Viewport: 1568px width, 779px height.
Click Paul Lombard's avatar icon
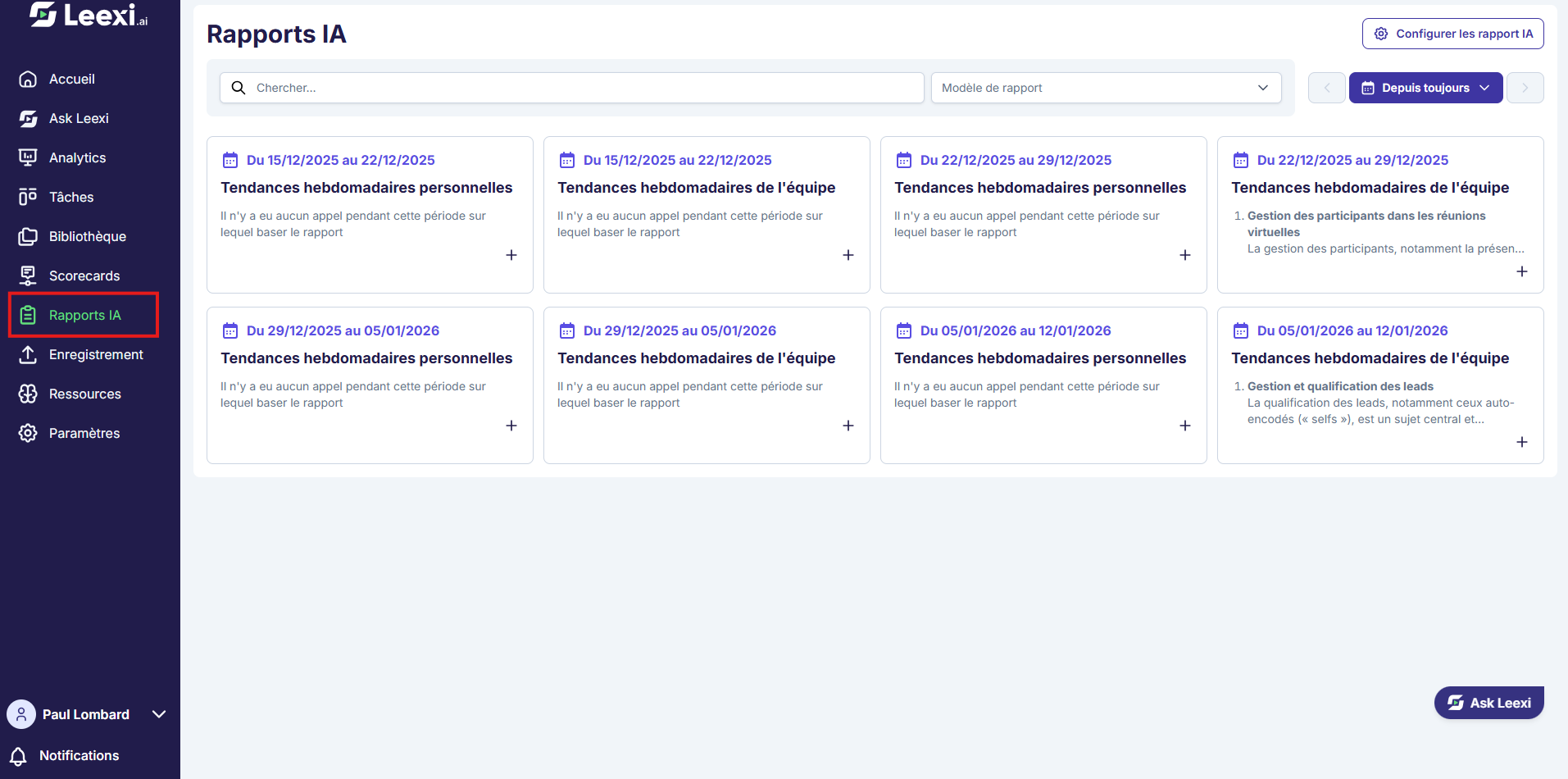tap(21, 714)
